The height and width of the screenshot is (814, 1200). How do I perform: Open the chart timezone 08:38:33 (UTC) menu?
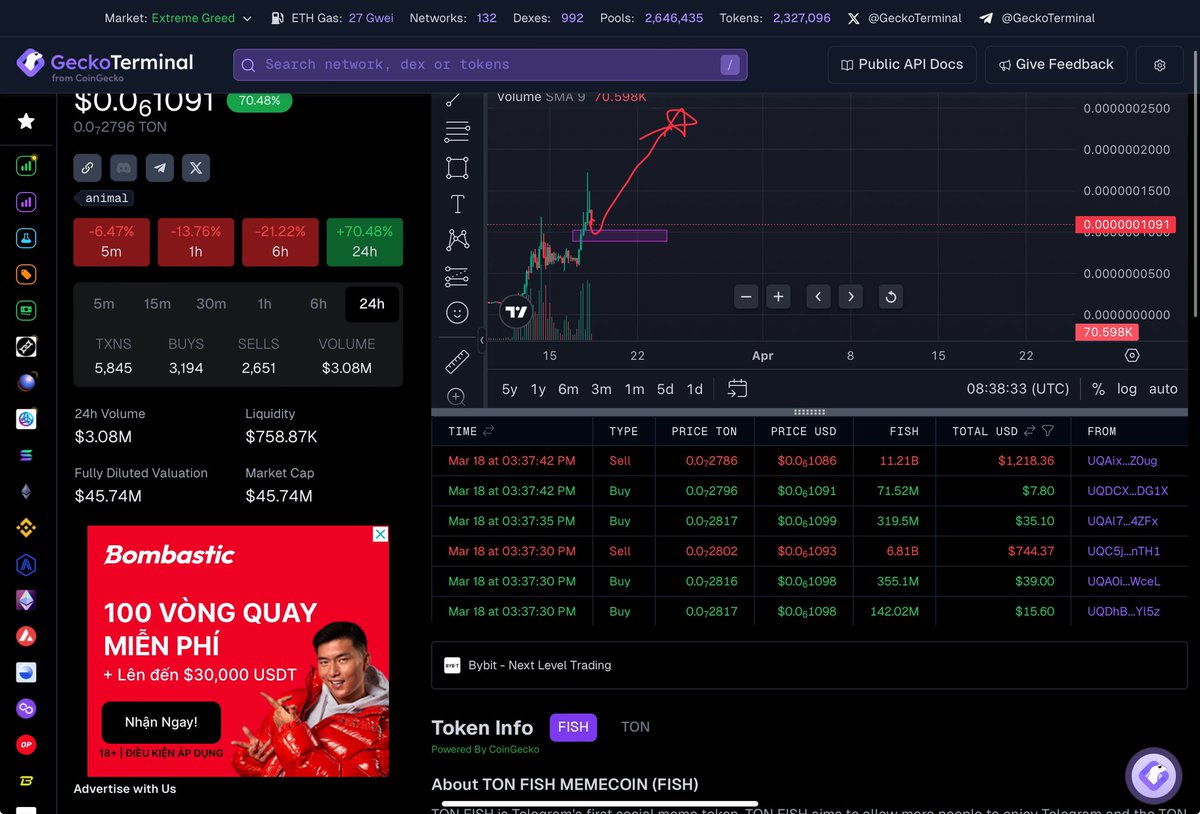point(1018,389)
